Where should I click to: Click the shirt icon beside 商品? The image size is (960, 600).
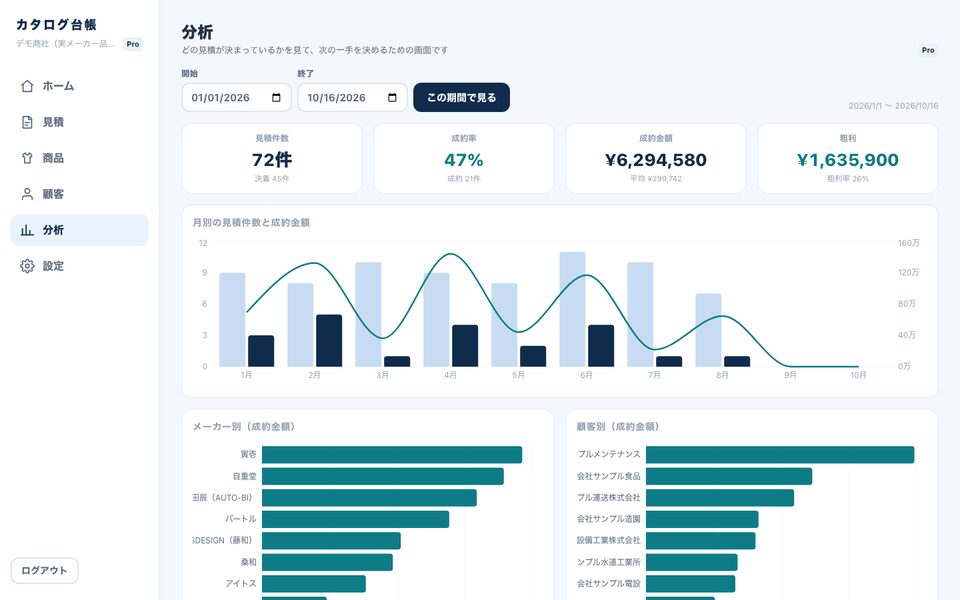pyautogui.click(x=27, y=158)
